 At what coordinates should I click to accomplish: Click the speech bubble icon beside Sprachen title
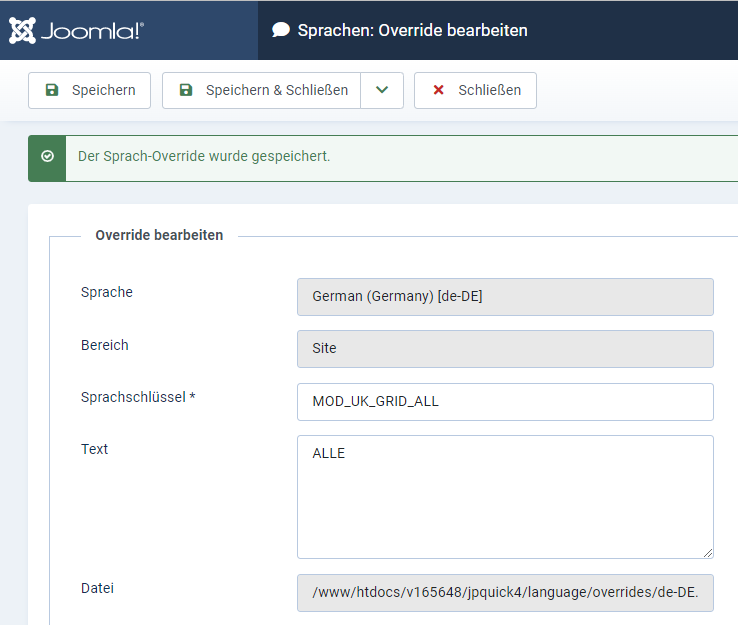[x=281, y=30]
